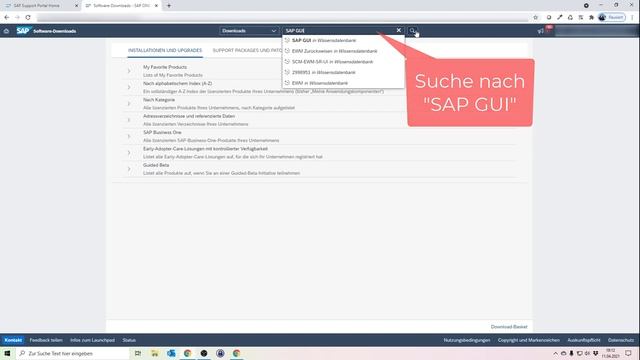Click the Windows taskbar search box
The height and width of the screenshot is (360, 640).
click(x=73, y=353)
